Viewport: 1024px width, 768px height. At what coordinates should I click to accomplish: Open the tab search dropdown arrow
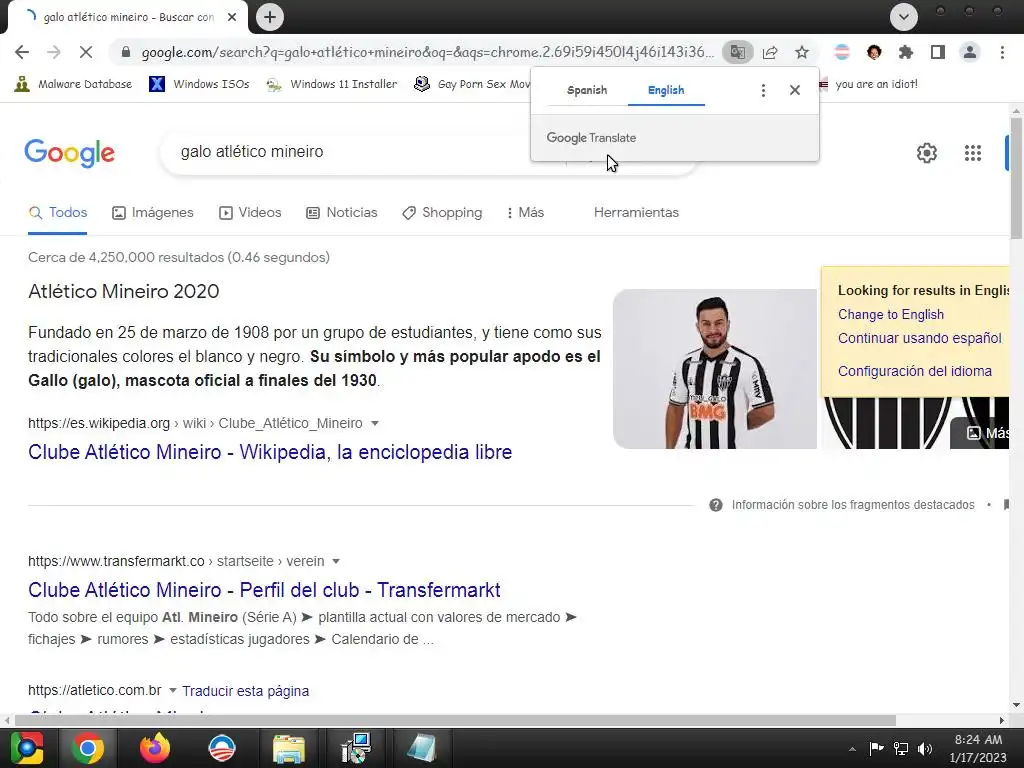click(904, 17)
